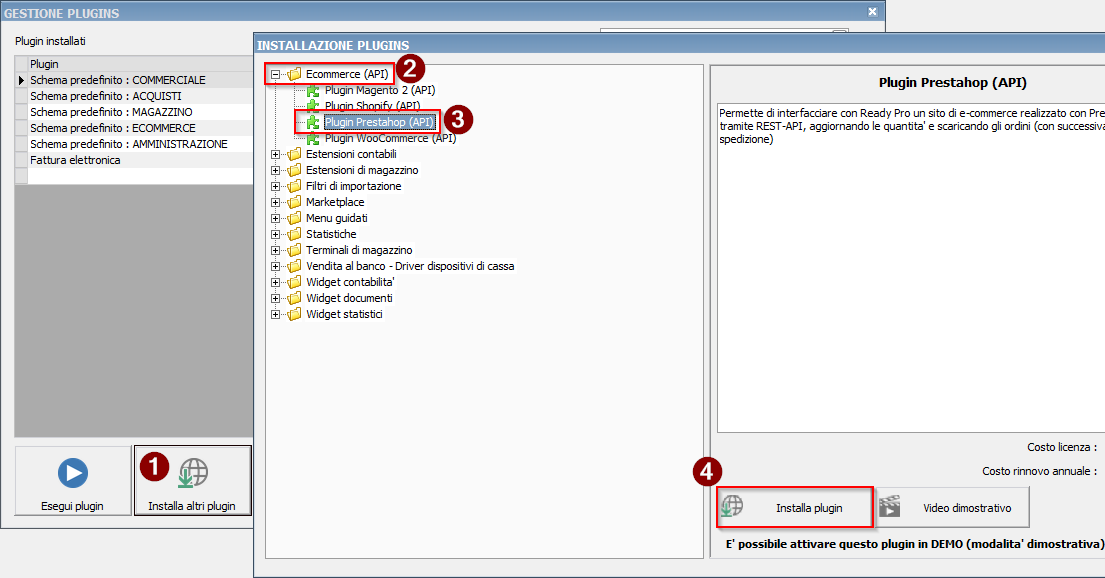Click the Video dimostrativo clapperboard icon
The image size is (1105, 578).
pos(890,508)
